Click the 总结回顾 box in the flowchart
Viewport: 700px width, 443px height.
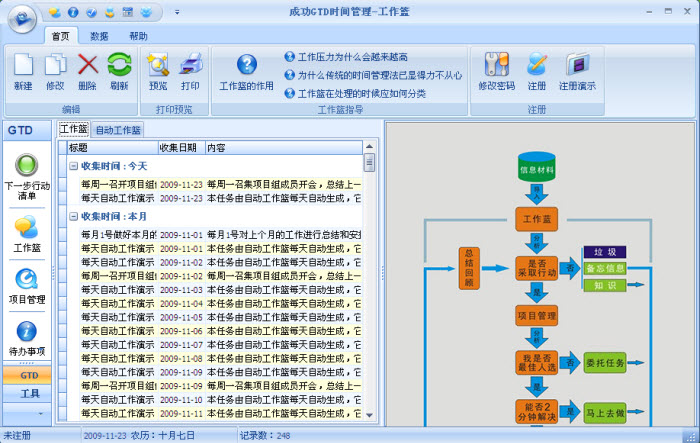coord(469,268)
